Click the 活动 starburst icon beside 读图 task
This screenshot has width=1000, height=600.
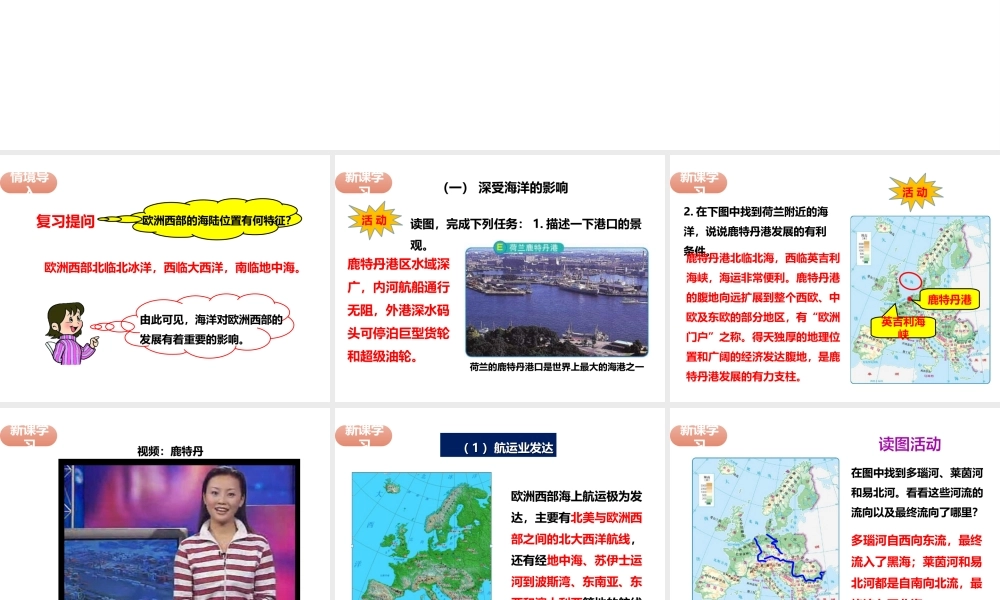click(x=374, y=220)
